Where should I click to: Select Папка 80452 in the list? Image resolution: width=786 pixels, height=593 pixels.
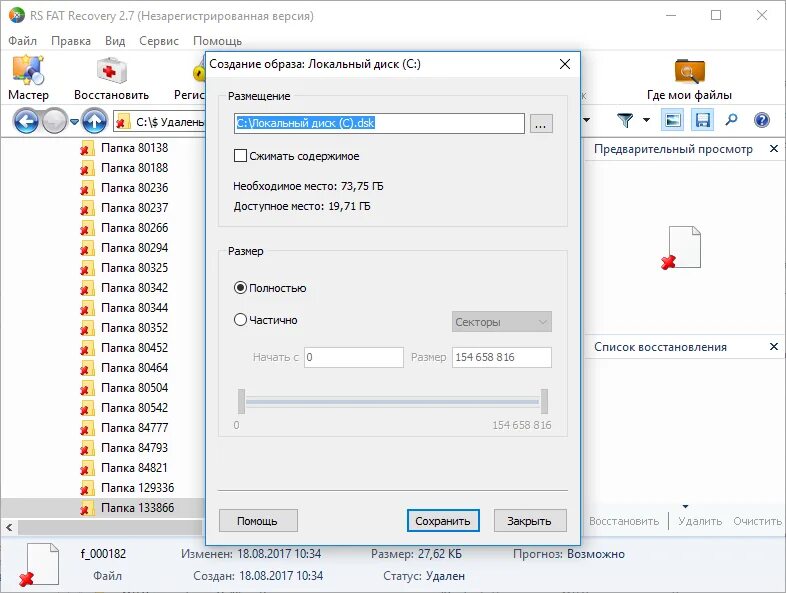click(x=134, y=347)
